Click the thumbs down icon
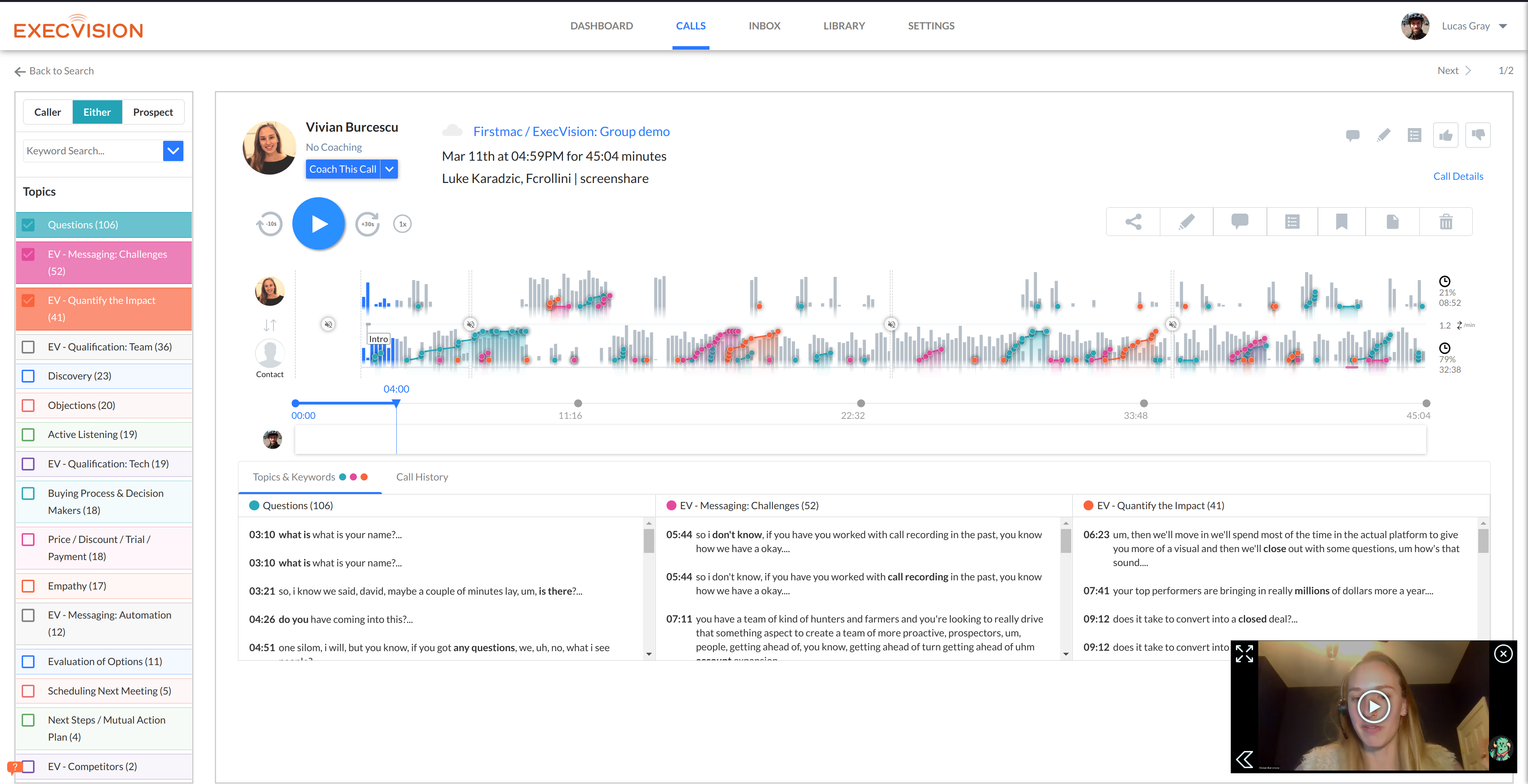1528x784 pixels. coord(1477,135)
